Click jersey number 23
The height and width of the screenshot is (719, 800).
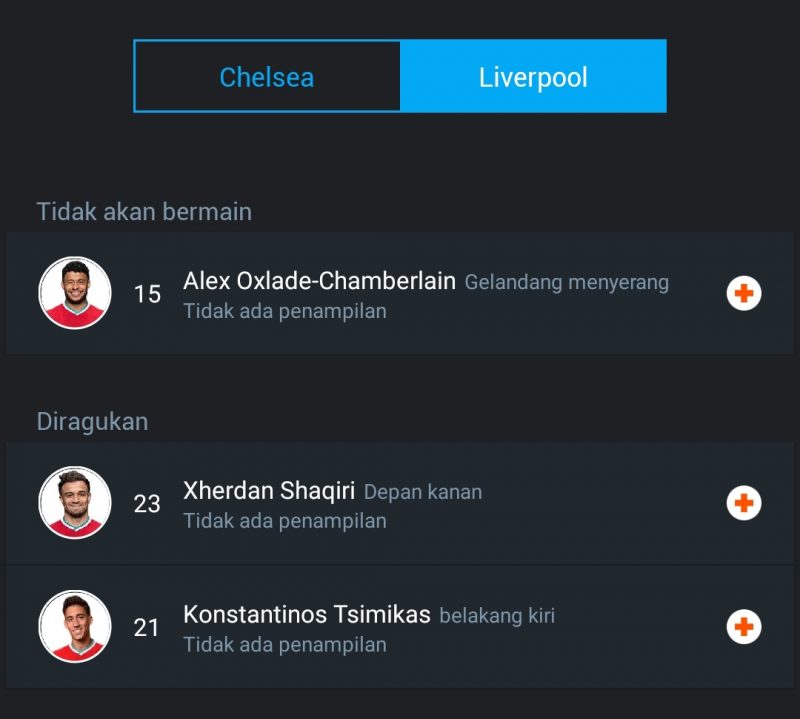(147, 504)
